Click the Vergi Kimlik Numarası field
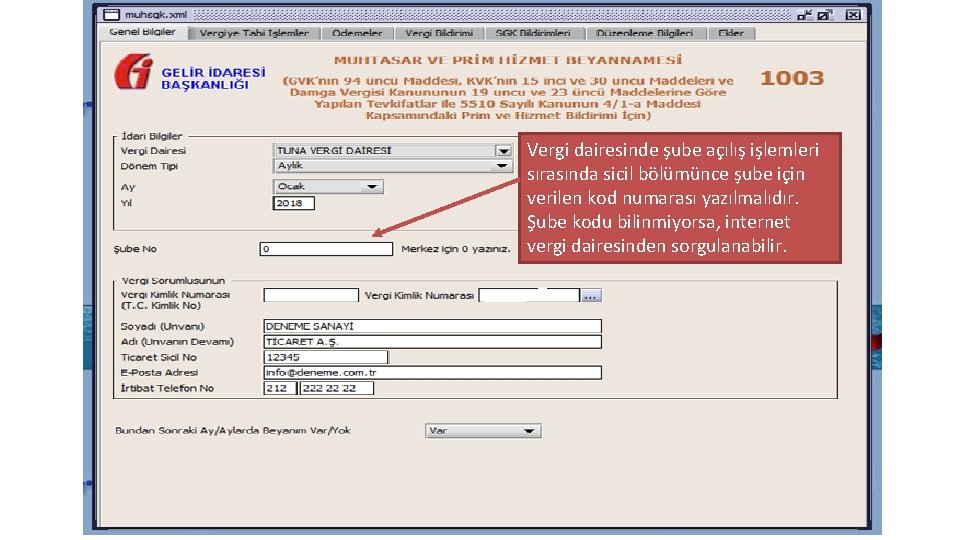 click(x=529, y=296)
